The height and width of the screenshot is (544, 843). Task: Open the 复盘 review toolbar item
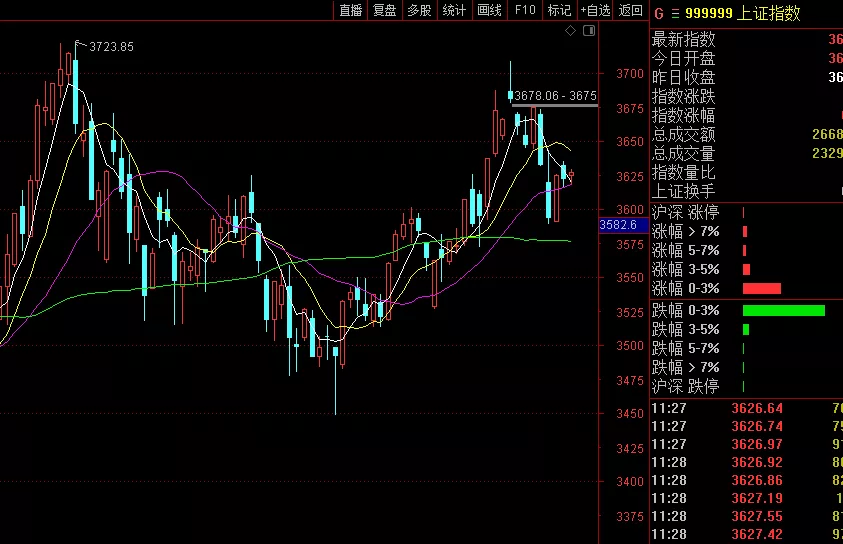(x=384, y=10)
